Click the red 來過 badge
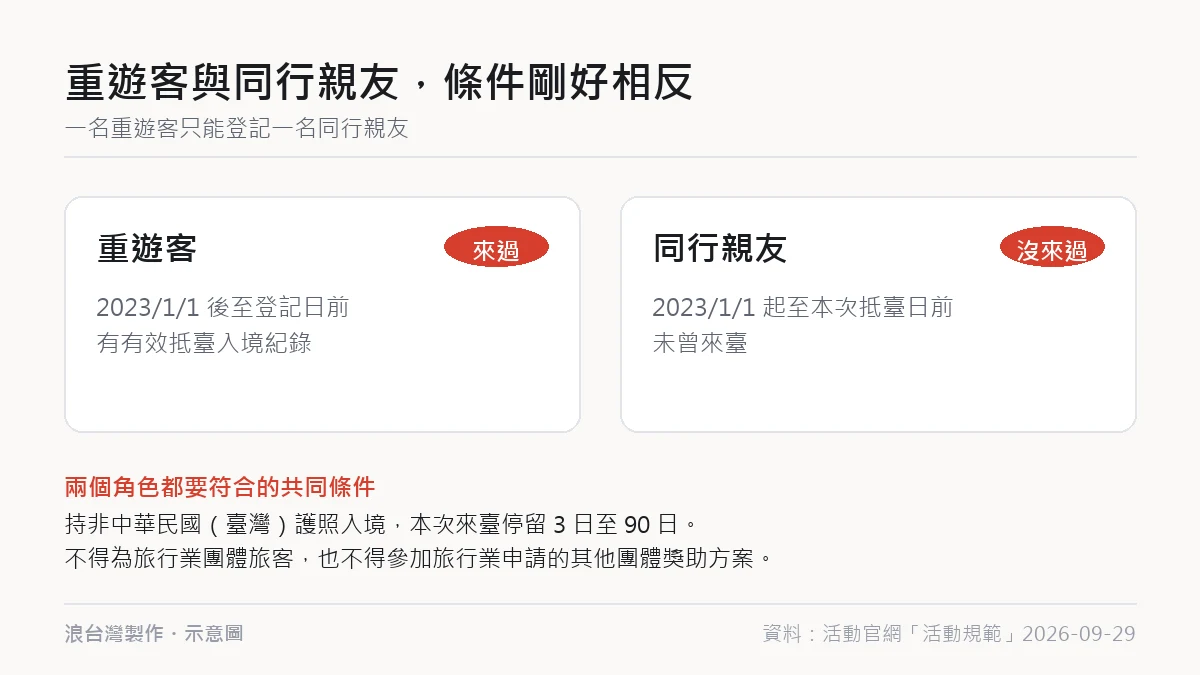 pos(496,247)
